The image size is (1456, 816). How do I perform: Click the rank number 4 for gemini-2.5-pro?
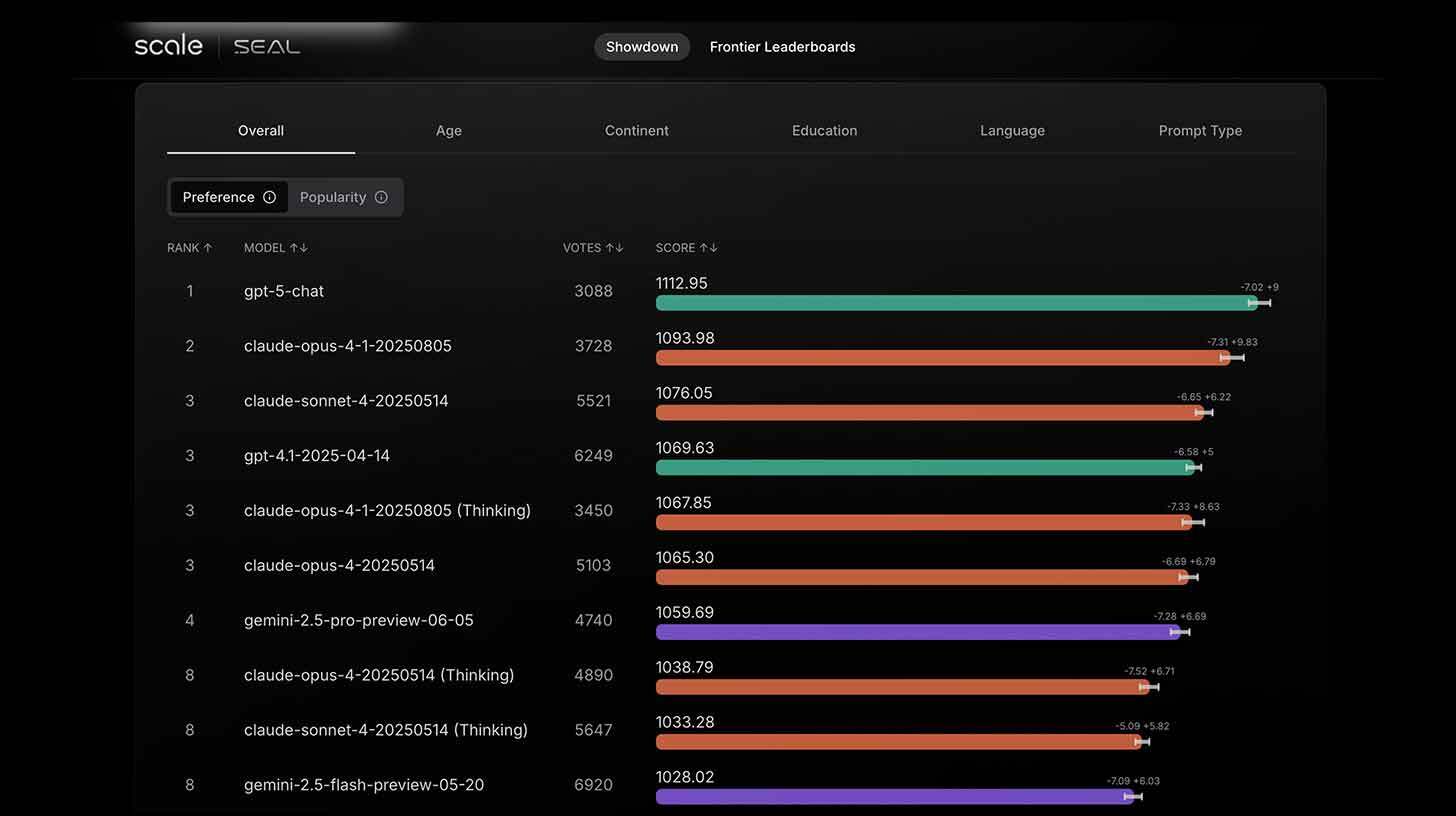point(190,621)
